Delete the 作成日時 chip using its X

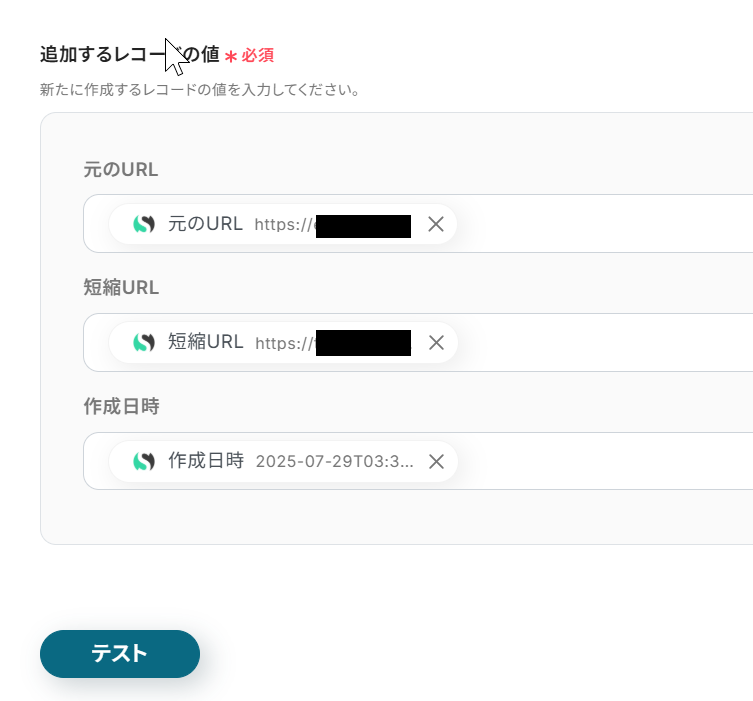tap(436, 461)
